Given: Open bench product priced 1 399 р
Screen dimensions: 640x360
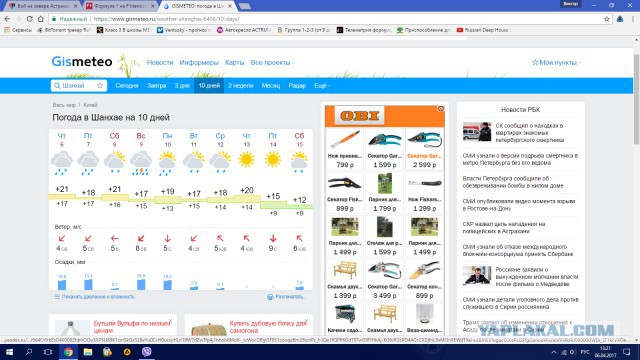Looking at the screenshot, I should (345, 280).
